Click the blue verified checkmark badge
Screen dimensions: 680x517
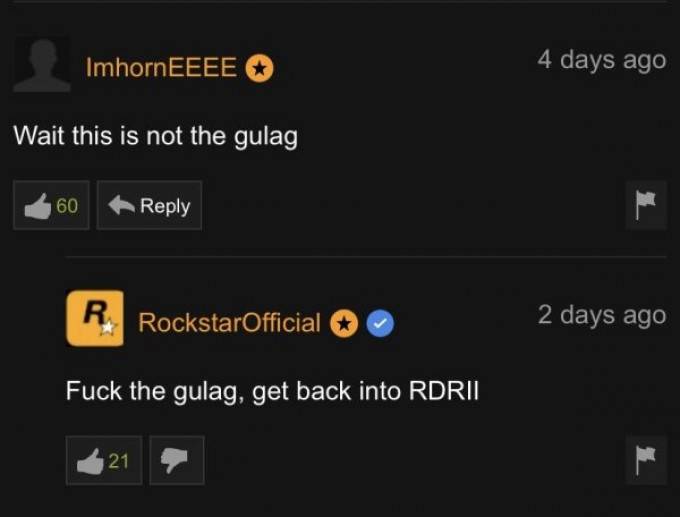click(x=380, y=324)
